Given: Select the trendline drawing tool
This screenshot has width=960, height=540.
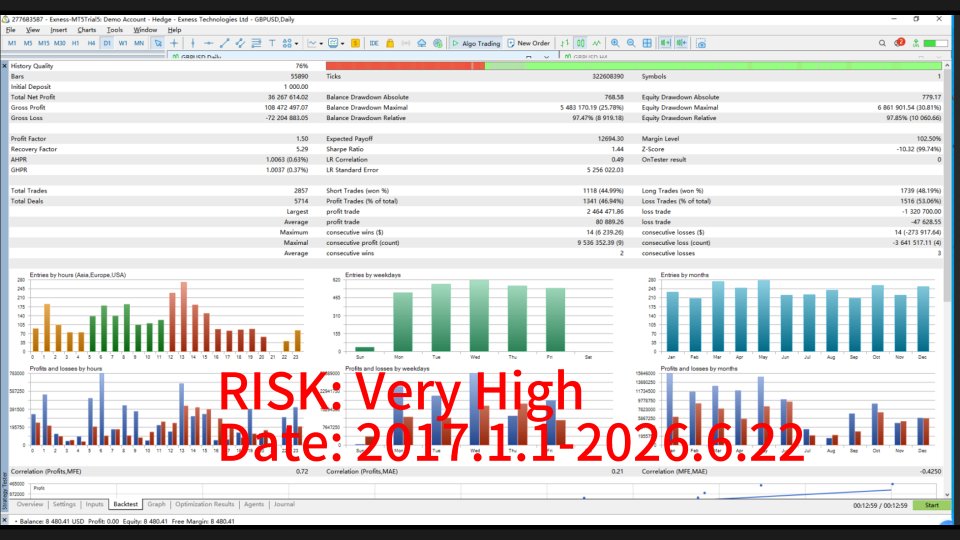Looking at the screenshot, I should pyautogui.click(x=225, y=43).
